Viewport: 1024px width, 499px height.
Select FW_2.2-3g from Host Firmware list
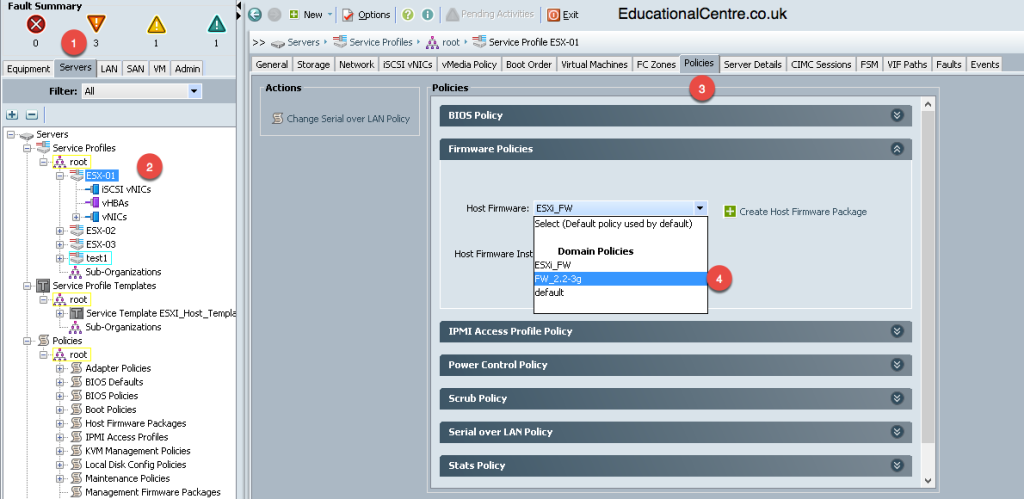(620, 279)
